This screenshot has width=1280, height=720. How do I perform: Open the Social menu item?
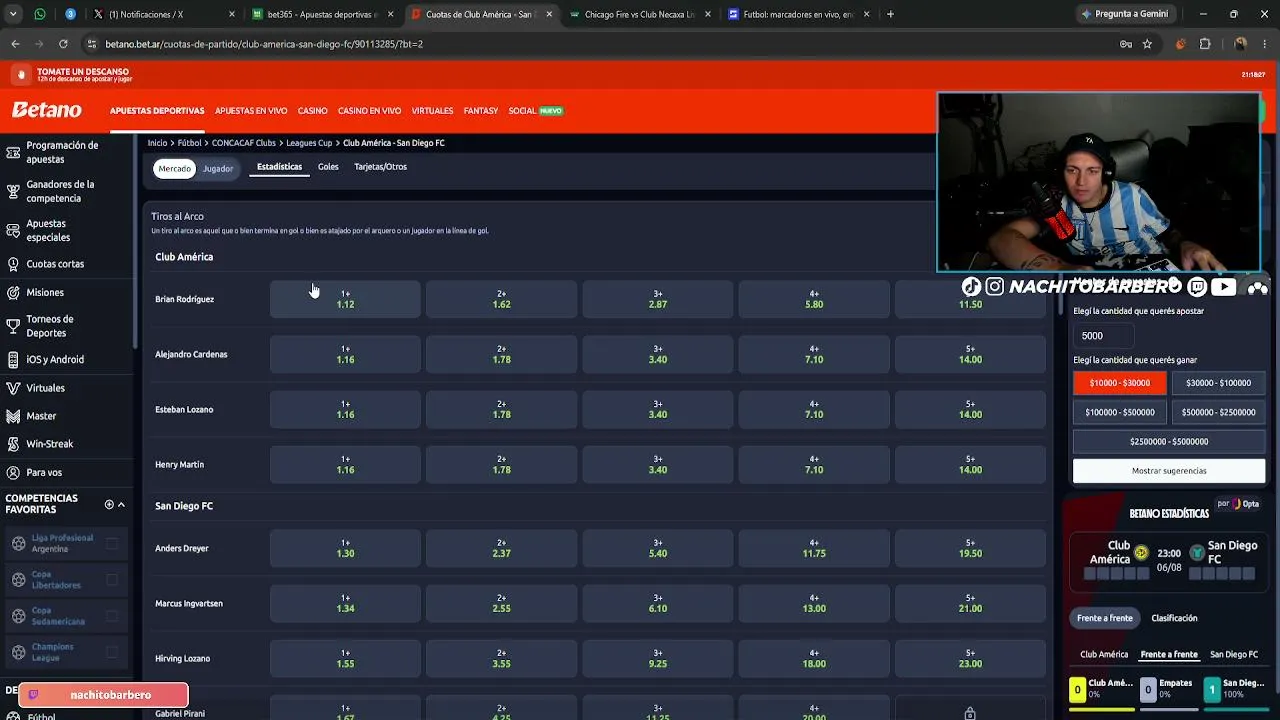click(x=535, y=111)
